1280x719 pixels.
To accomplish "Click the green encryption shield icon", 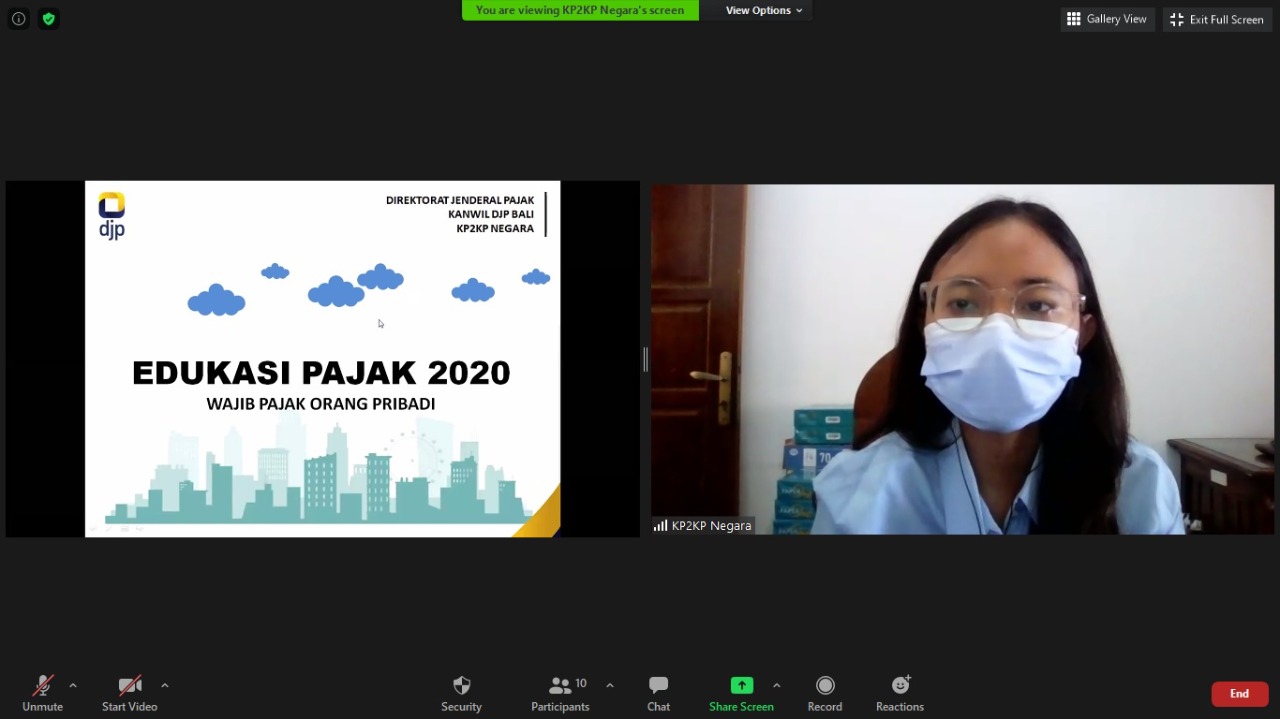I will 48,19.
